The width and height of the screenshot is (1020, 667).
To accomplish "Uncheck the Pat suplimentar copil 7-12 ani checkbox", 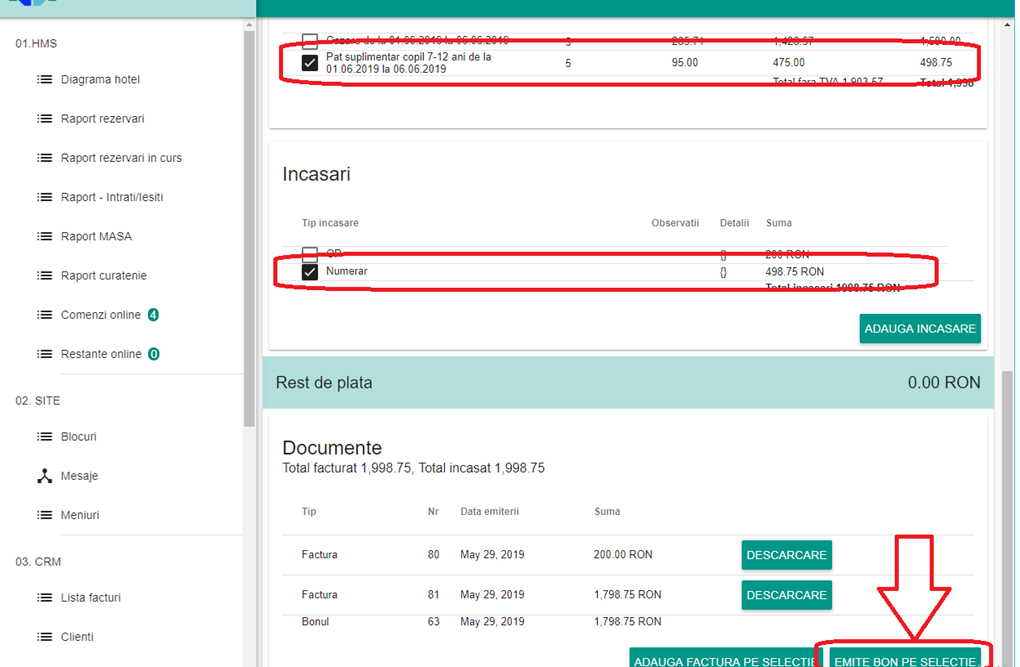I will point(310,63).
